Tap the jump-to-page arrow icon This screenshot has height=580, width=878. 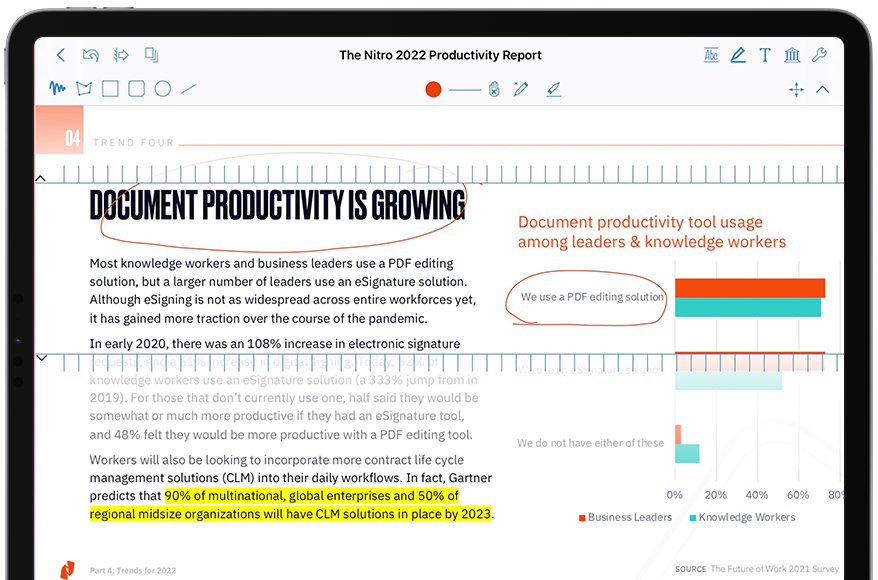pos(121,55)
